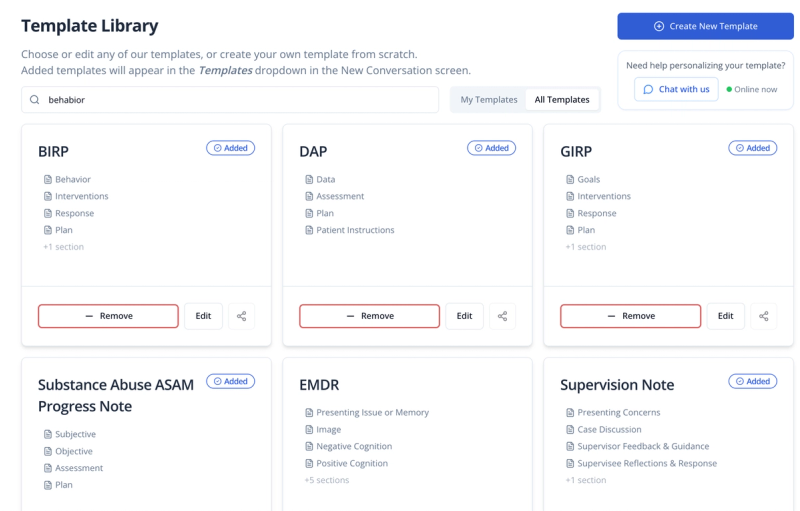Click the magnifier icon in search bar
Screen dimensions: 800x511
(34, 99)
